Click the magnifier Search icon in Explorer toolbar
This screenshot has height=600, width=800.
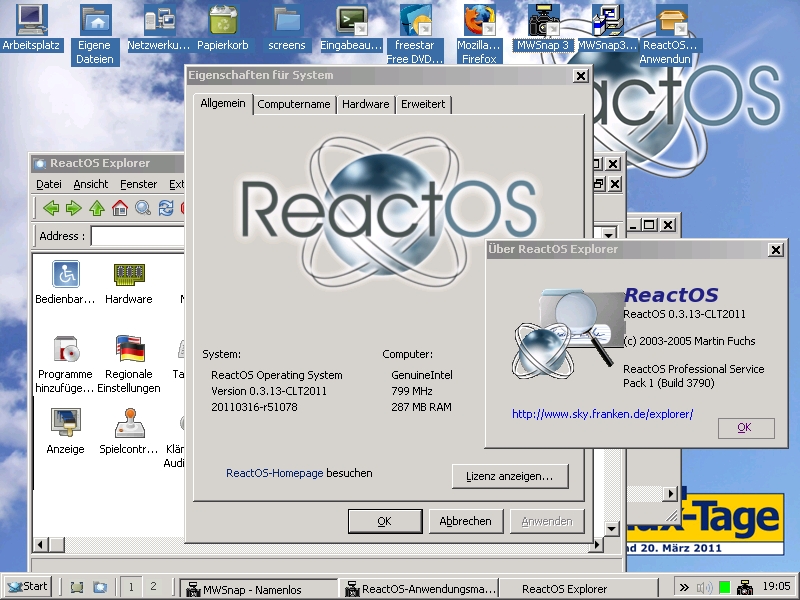(143, 208)
